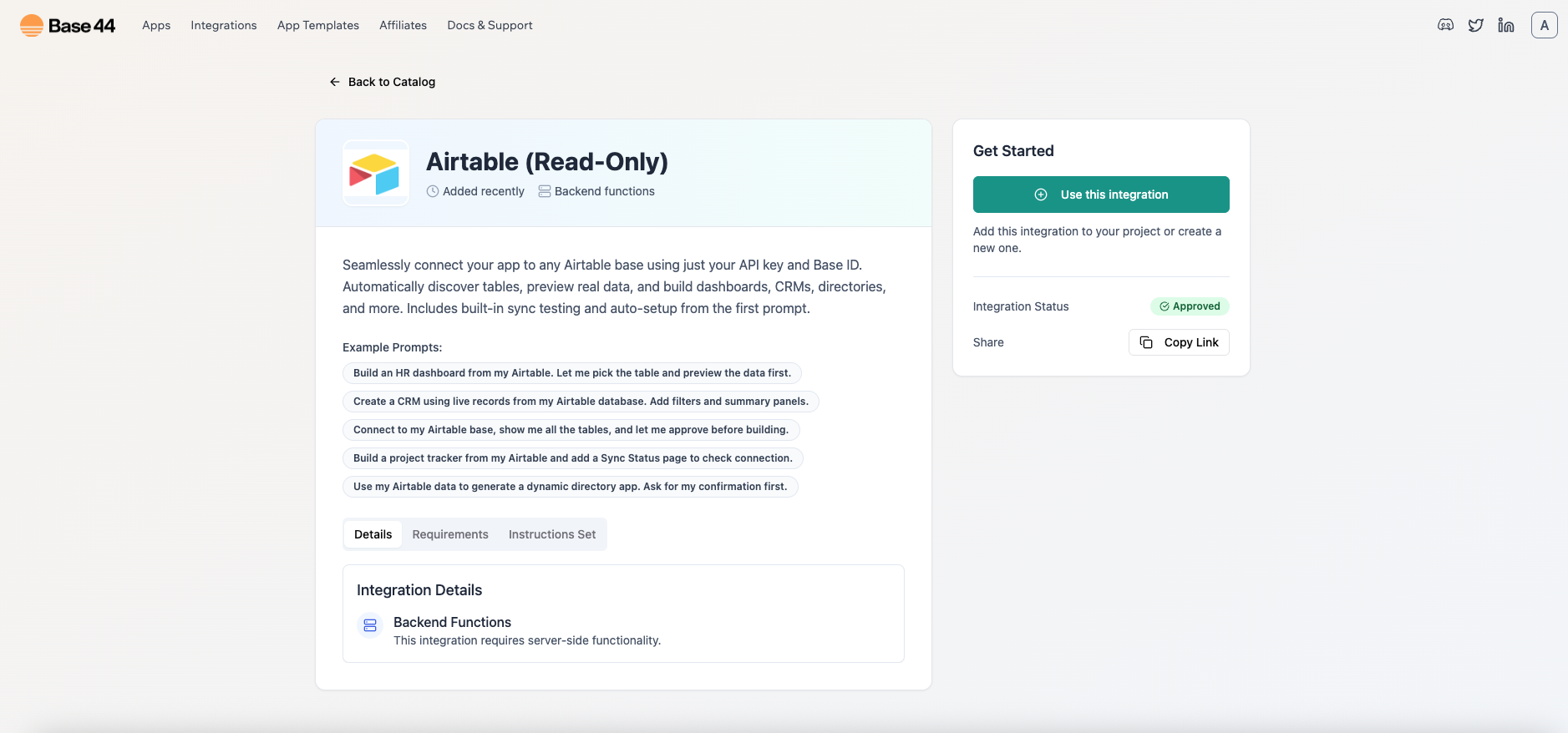Click the Approved checkmark icon
The width and height of the screenshot is (1568, 733).
pos(1164,306)
